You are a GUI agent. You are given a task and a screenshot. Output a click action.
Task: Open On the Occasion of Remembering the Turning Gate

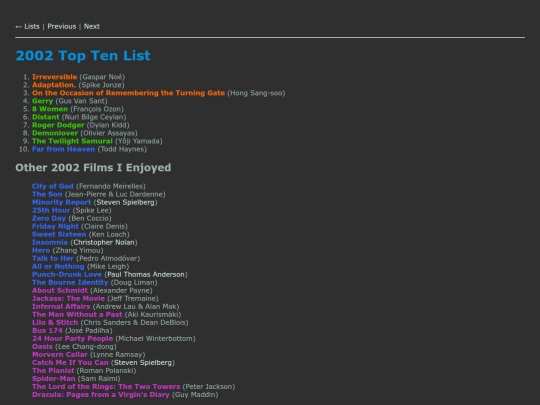tap(128, 93)
